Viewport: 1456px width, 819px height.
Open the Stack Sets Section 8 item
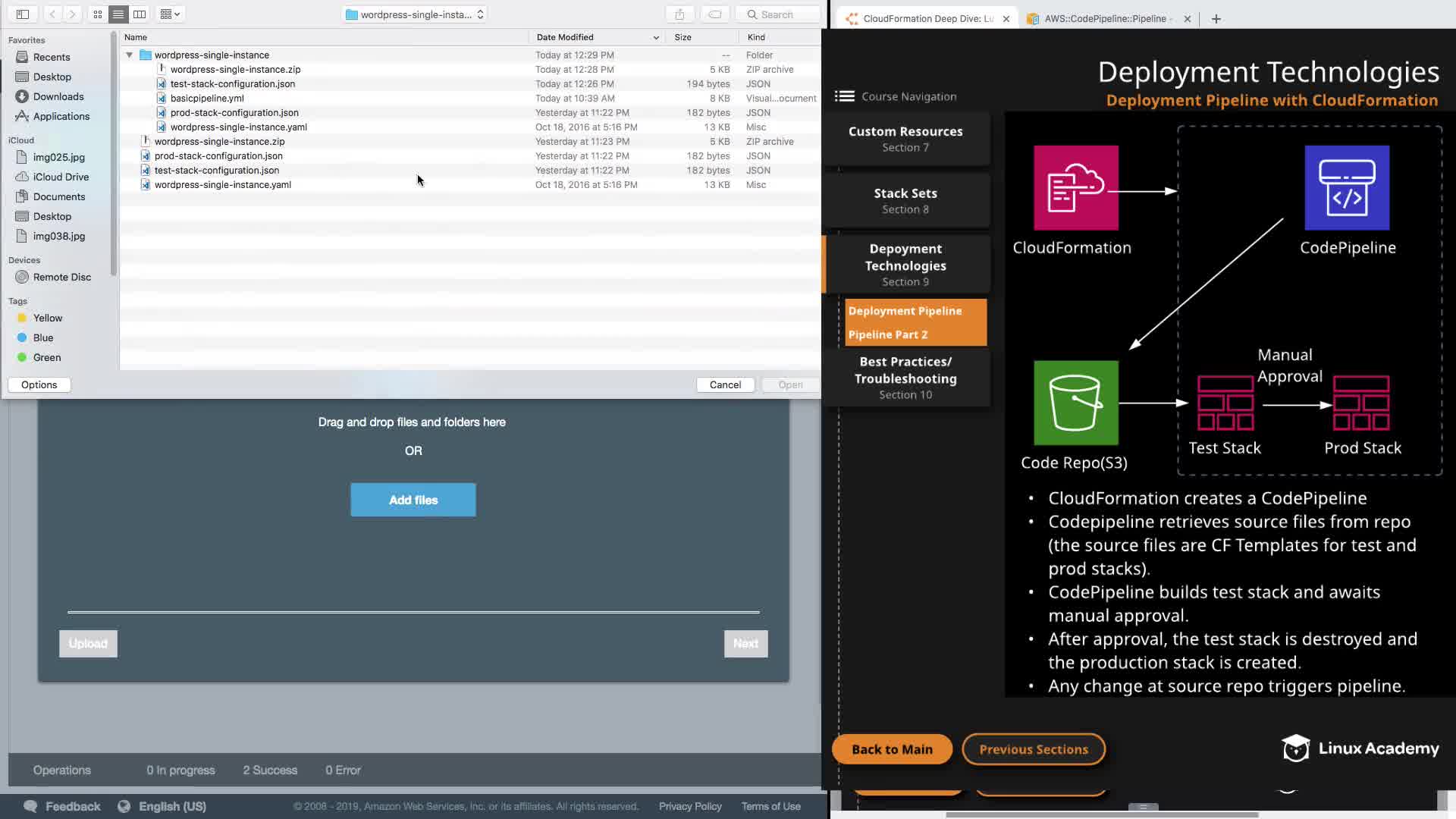[905, 200]
